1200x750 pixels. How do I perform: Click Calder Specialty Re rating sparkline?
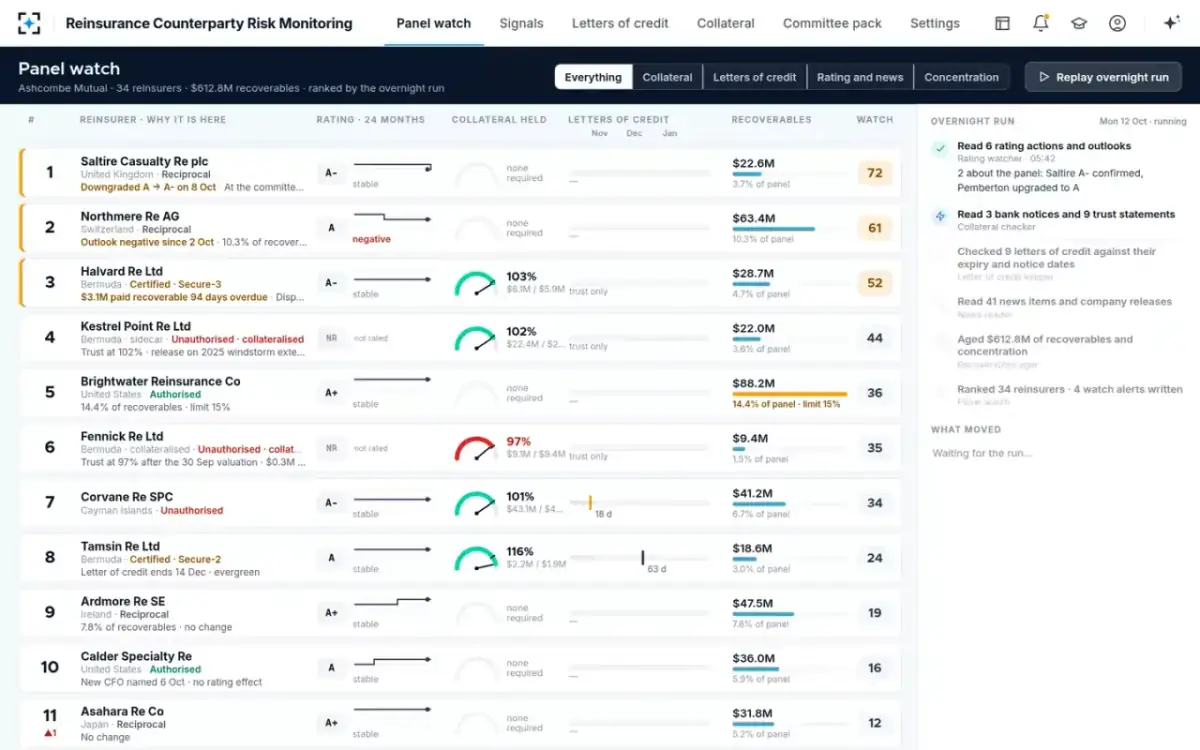[392, 661]
